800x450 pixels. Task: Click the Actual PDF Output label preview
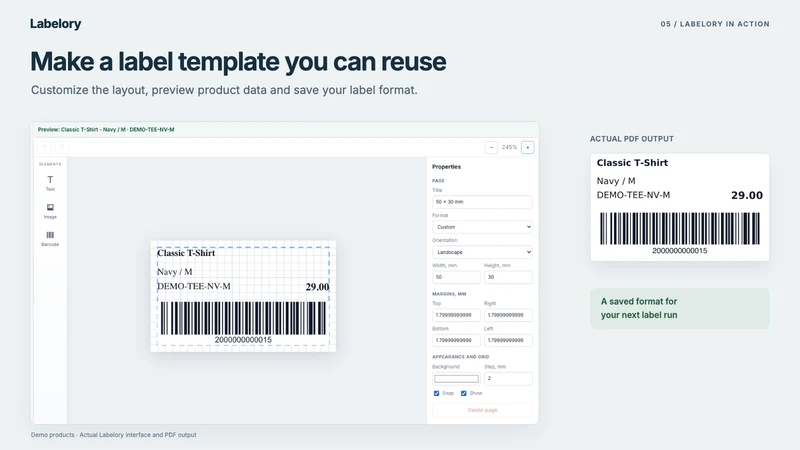680,208
